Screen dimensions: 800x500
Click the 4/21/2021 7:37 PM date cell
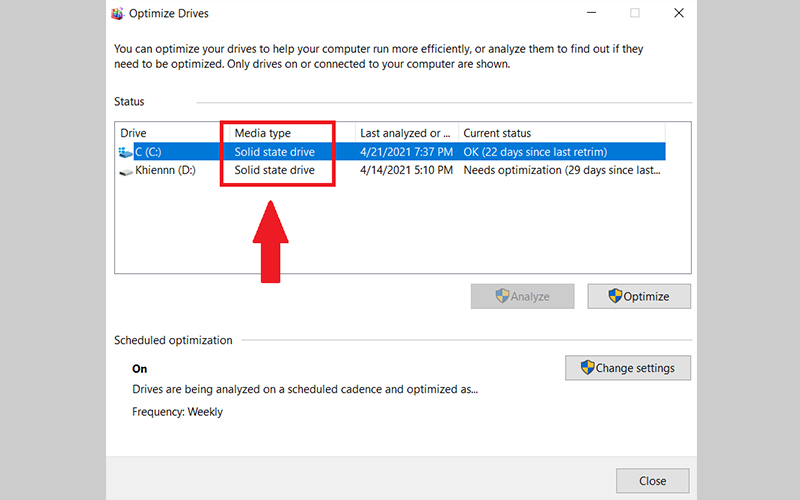click(406, 152)
